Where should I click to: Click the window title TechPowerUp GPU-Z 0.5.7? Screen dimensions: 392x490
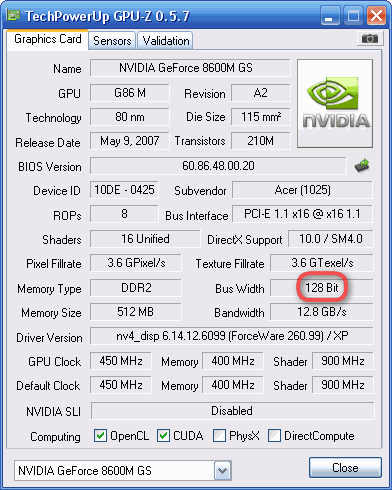tap(107, 16)
